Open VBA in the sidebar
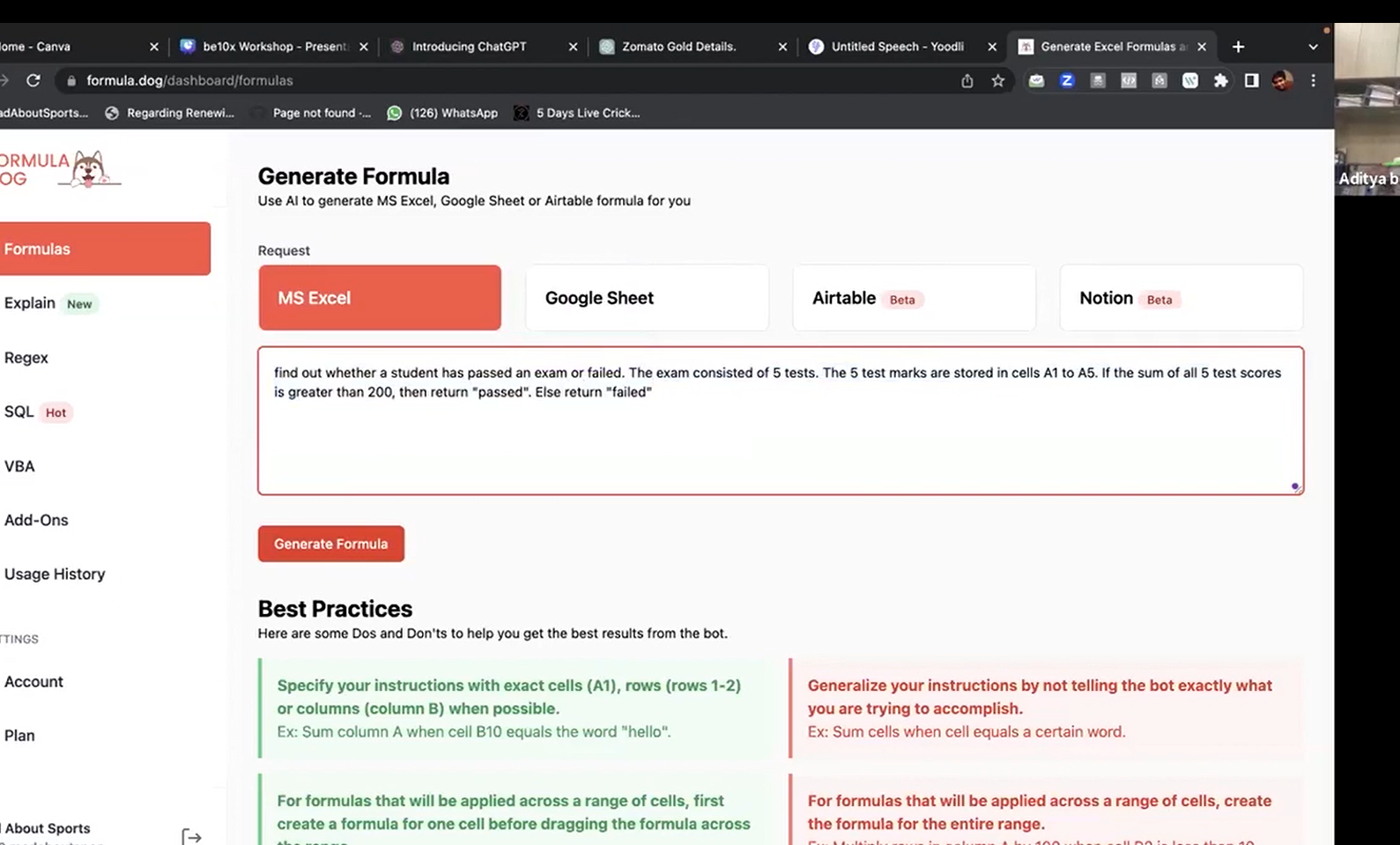 pos(19,466)
